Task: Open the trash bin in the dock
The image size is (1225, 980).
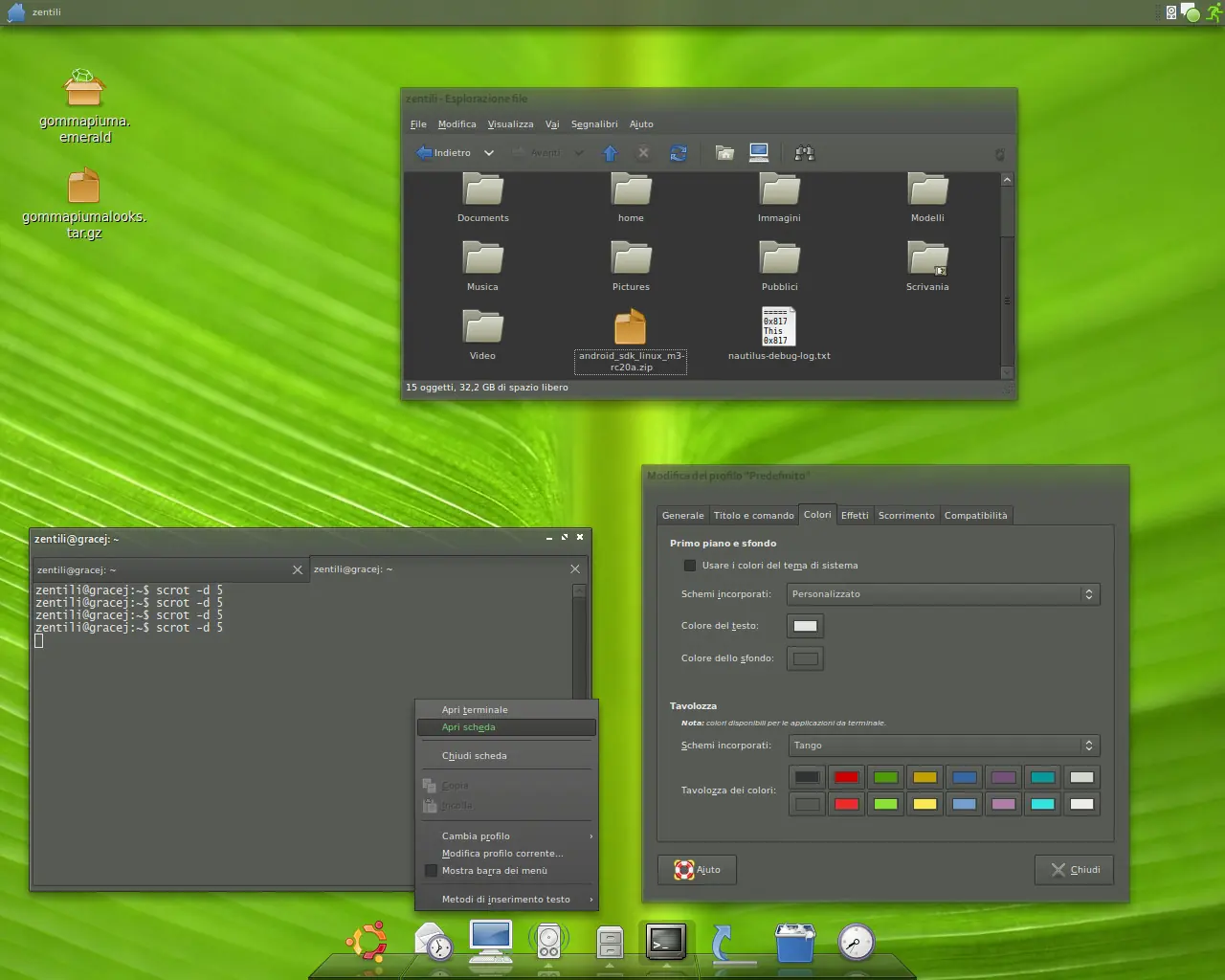Action: [x=795, y=942]
